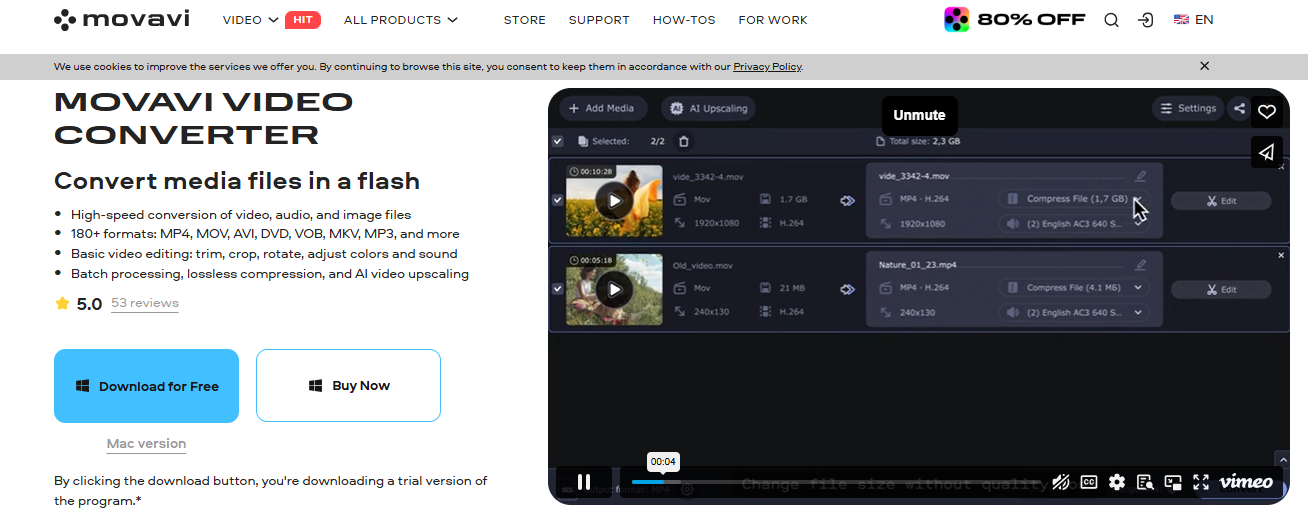
Task: Like the video with heart icon
Action: tap(1266, 112)
